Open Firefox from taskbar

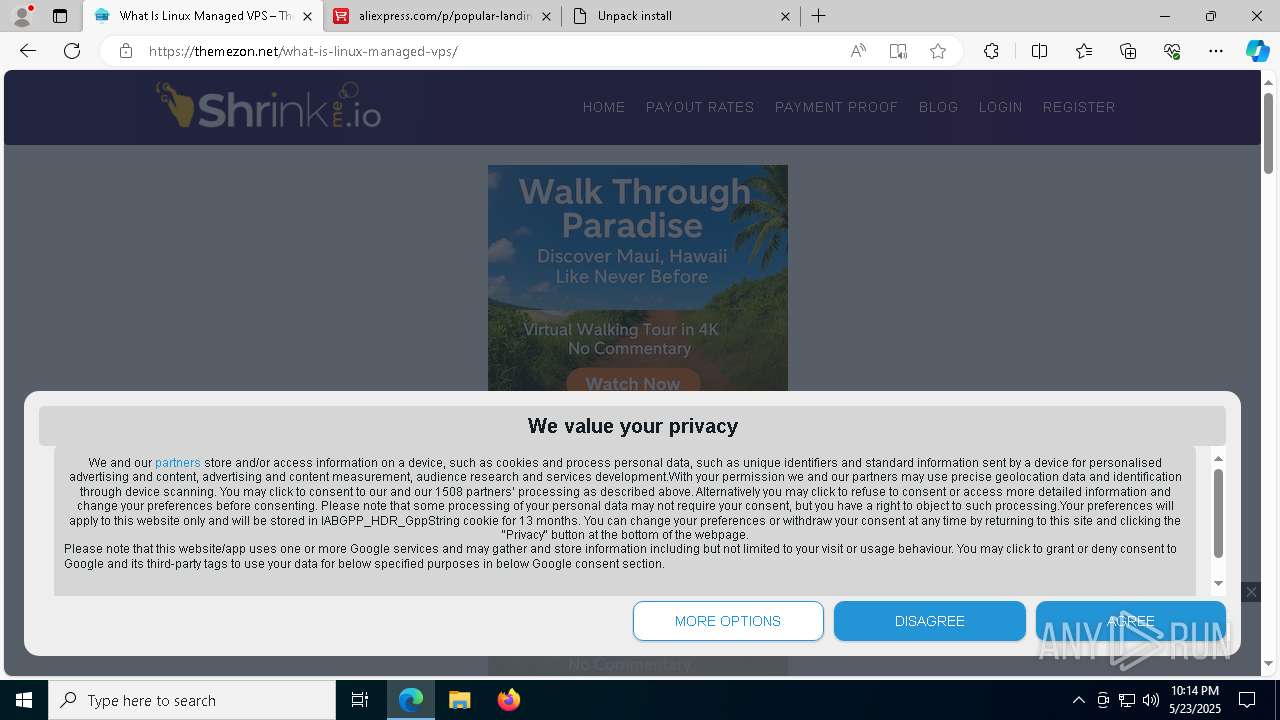click(509, 700)
